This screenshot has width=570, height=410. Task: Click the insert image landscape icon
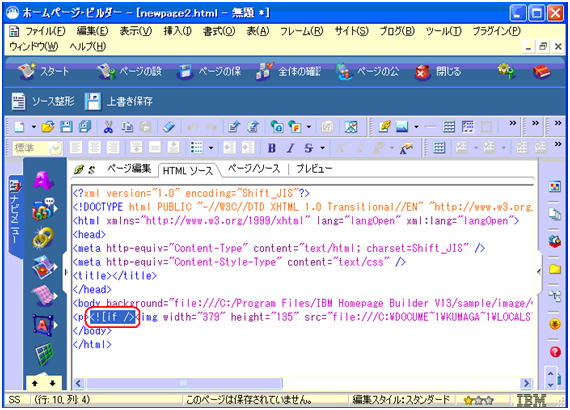tap(402, 127)
